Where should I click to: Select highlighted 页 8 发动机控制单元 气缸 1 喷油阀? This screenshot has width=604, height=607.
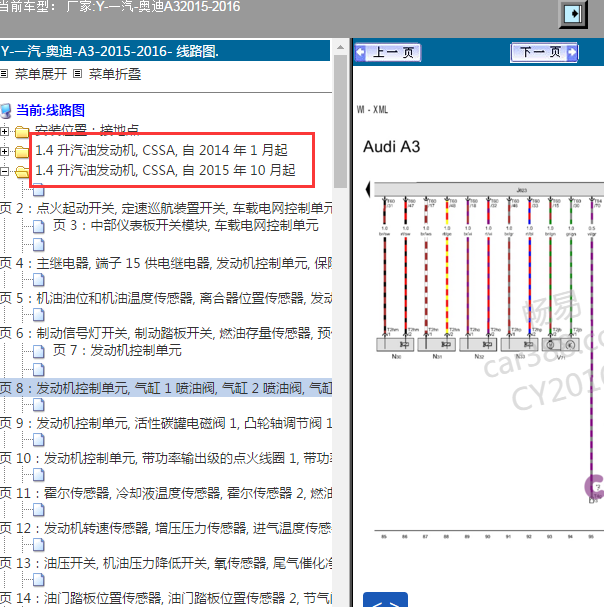pyautogui.click(x=166, y=388)
